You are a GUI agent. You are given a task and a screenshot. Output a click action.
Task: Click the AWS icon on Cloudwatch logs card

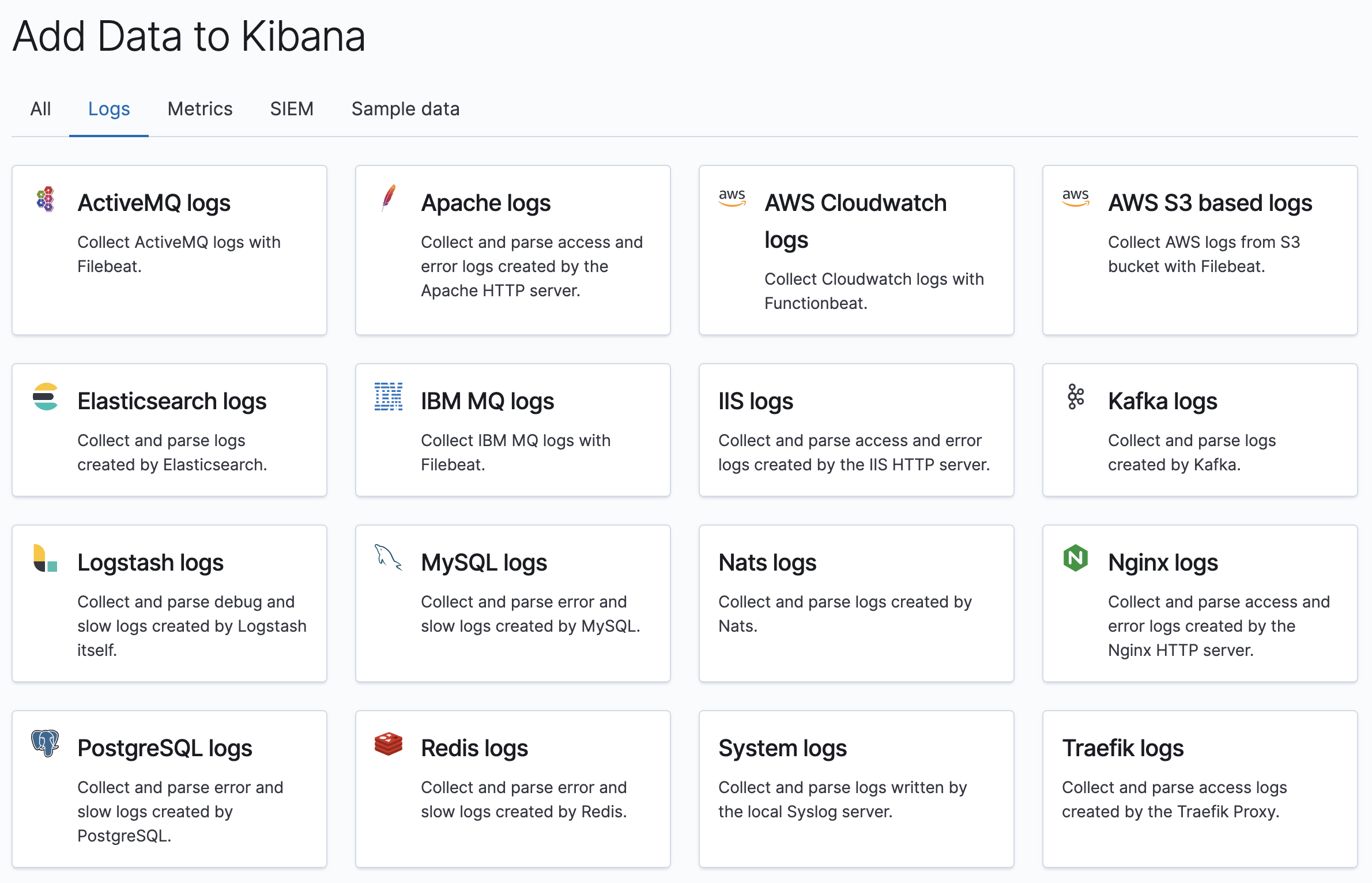[732, 198]
